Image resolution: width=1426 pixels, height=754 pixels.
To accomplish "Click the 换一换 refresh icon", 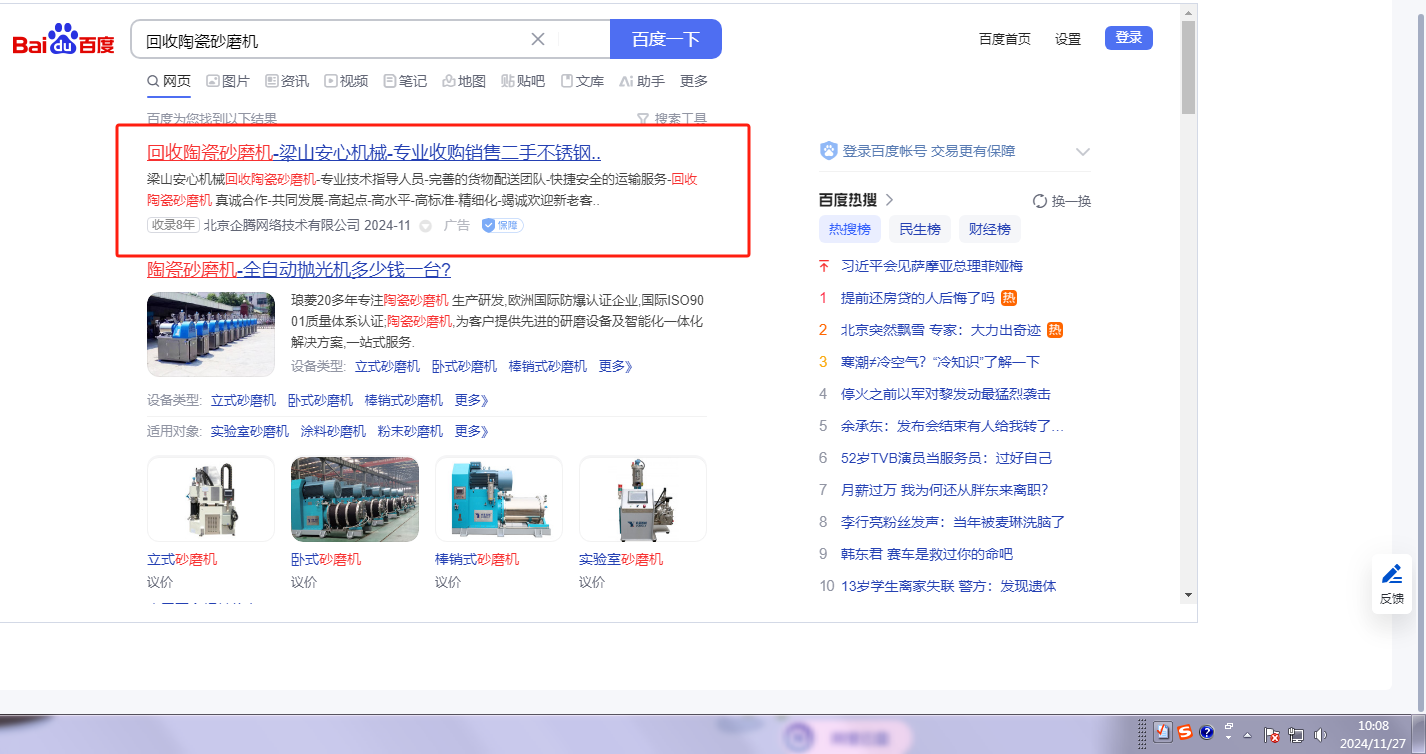I will coord(1039,201).
